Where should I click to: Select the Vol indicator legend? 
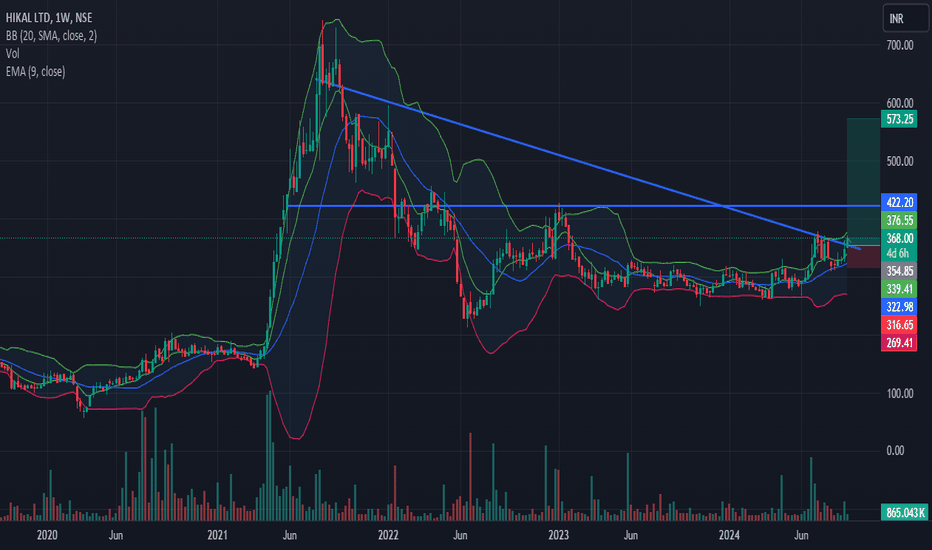pos(12,54)
